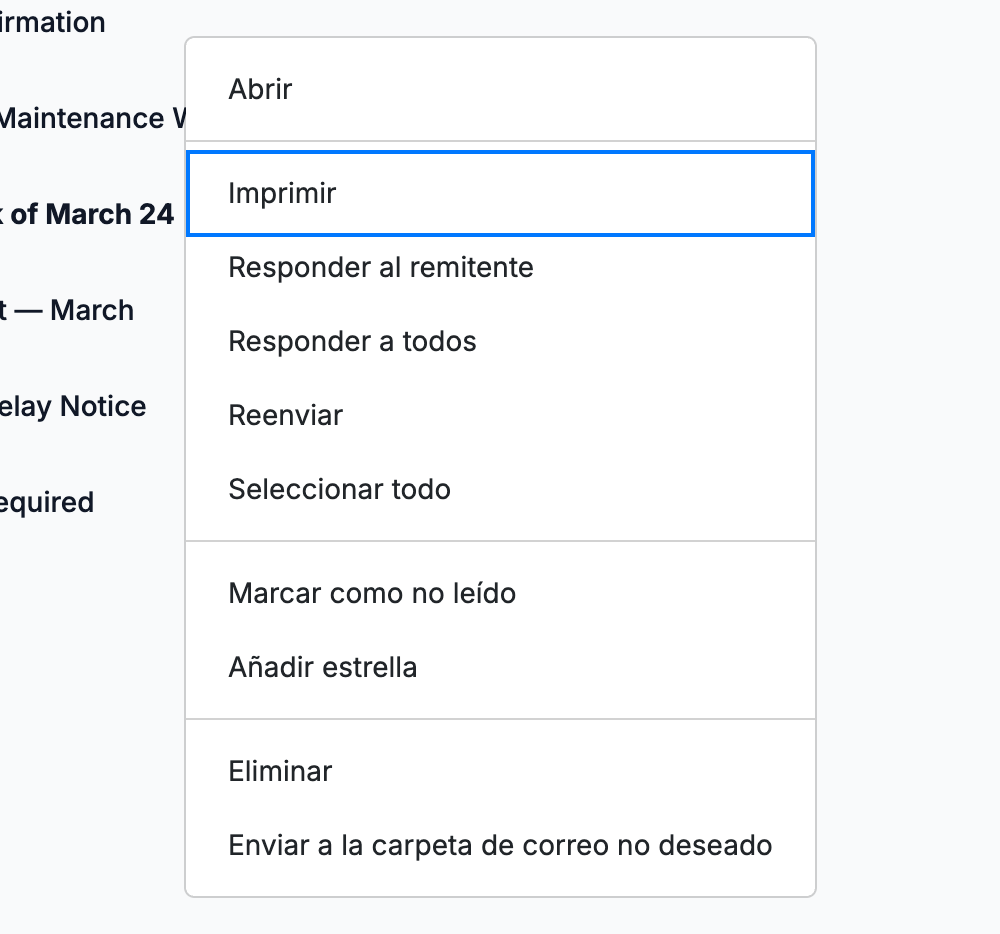Star the email using Añadir estrella
1000x934 pixels.
500,667
